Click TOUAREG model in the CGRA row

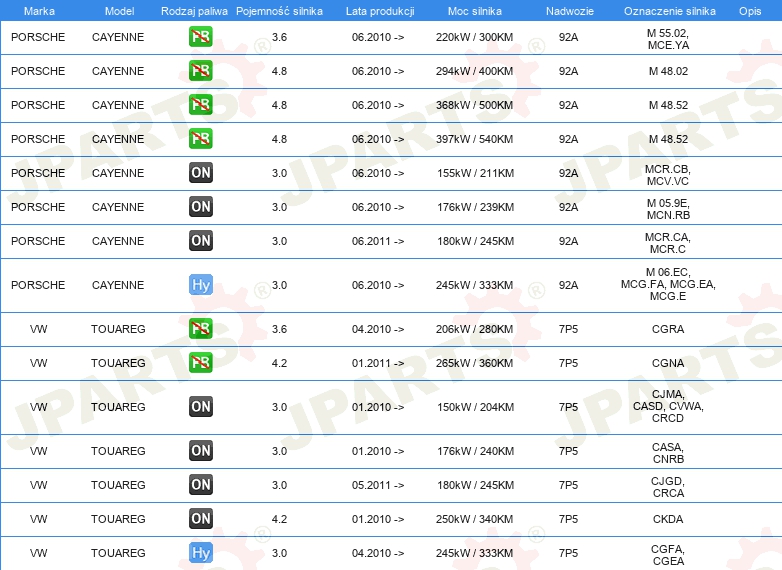pos(118,329)
